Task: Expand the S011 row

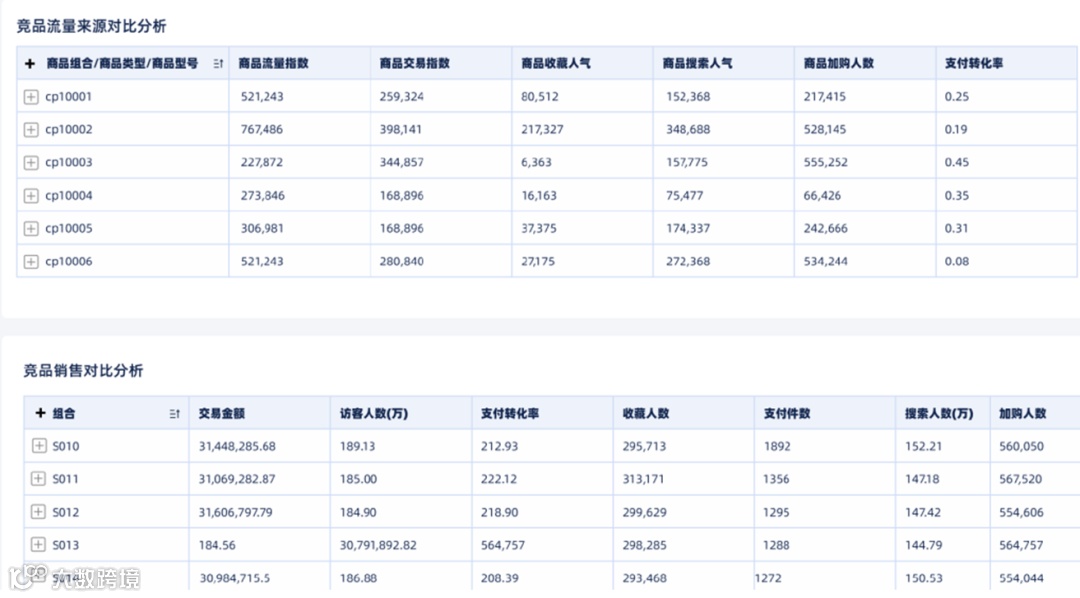Action: (x=39, y=479)
